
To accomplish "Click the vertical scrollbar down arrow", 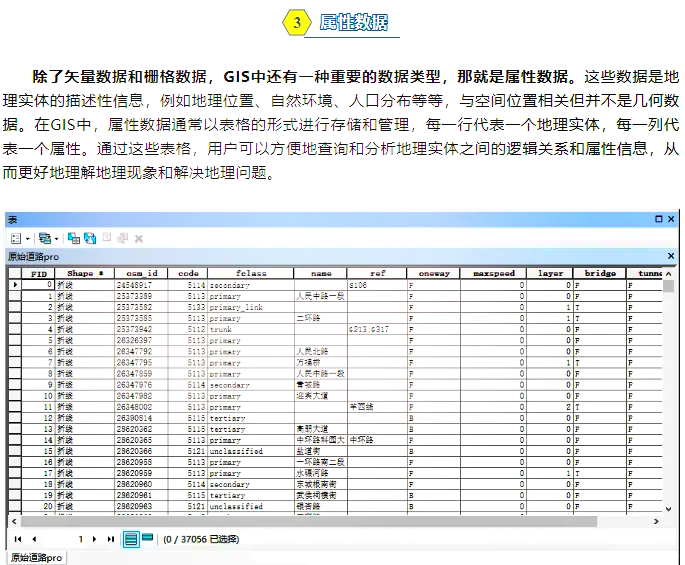I will click(x=668, y=509).
